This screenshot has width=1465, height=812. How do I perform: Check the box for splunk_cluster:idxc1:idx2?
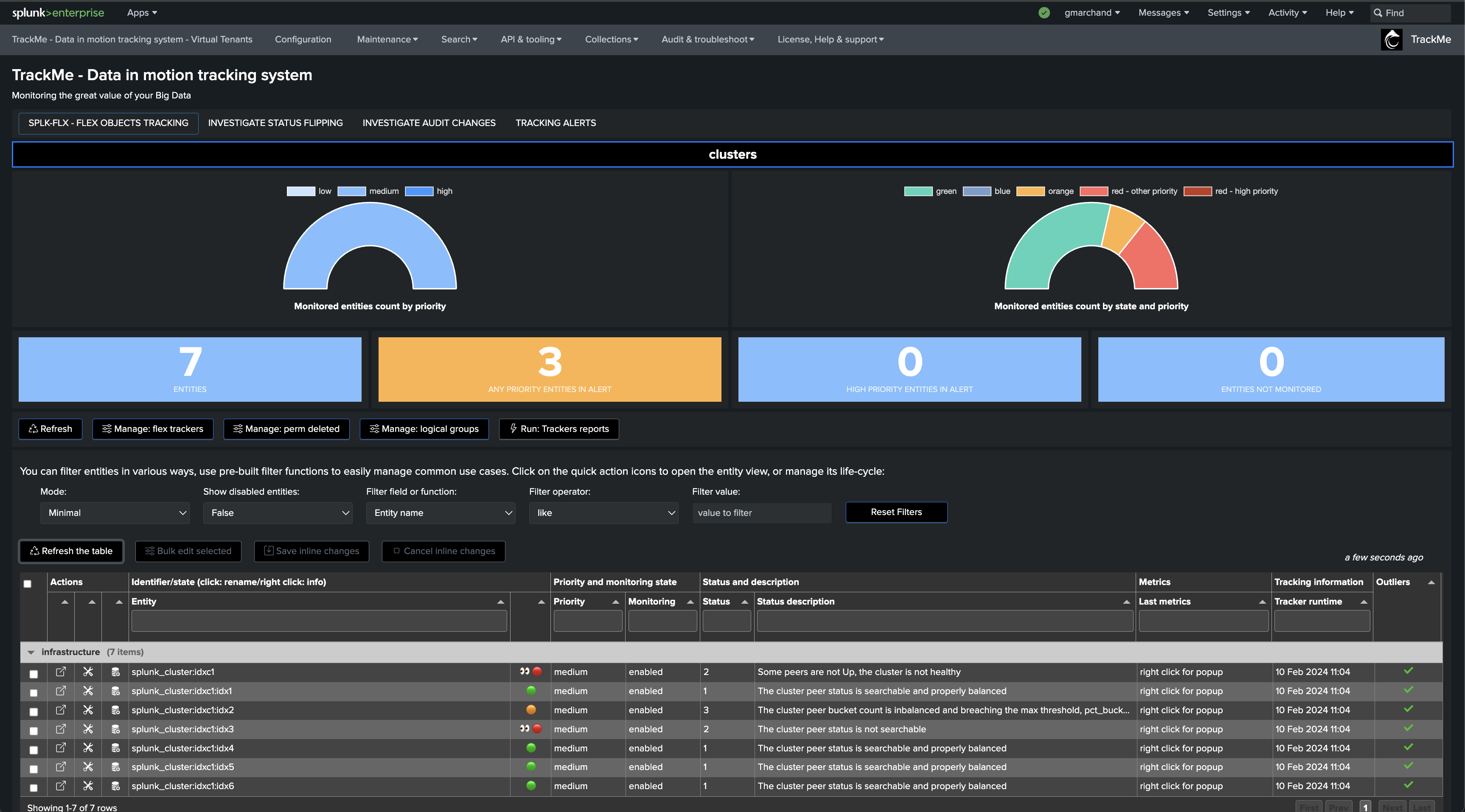(x=34, y=712)
